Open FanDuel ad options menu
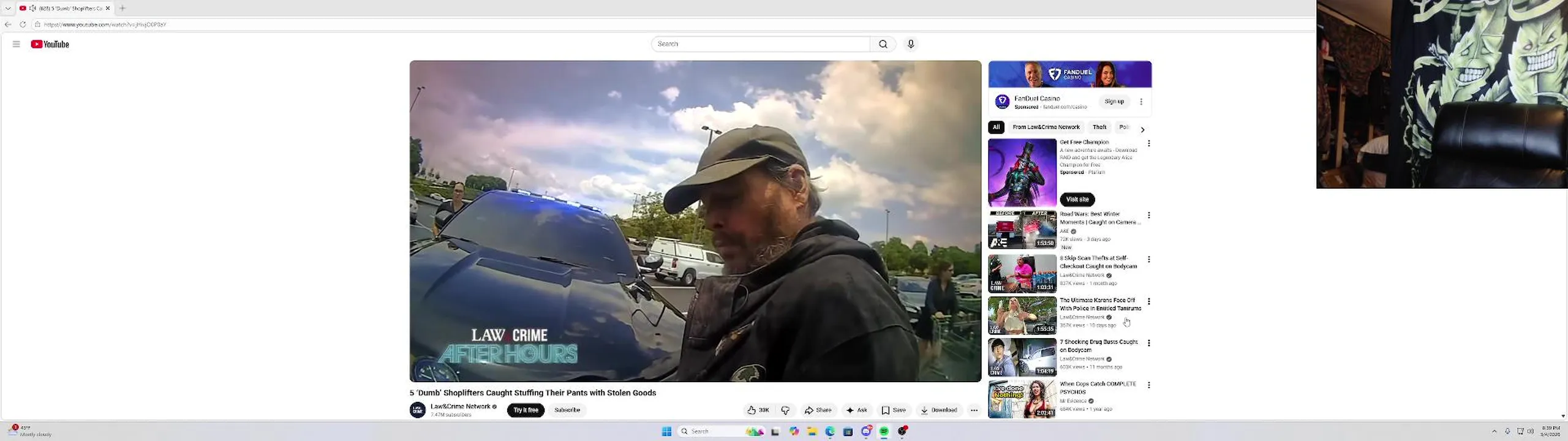This screenshot has height=441, width=1568. (1141, 102)
